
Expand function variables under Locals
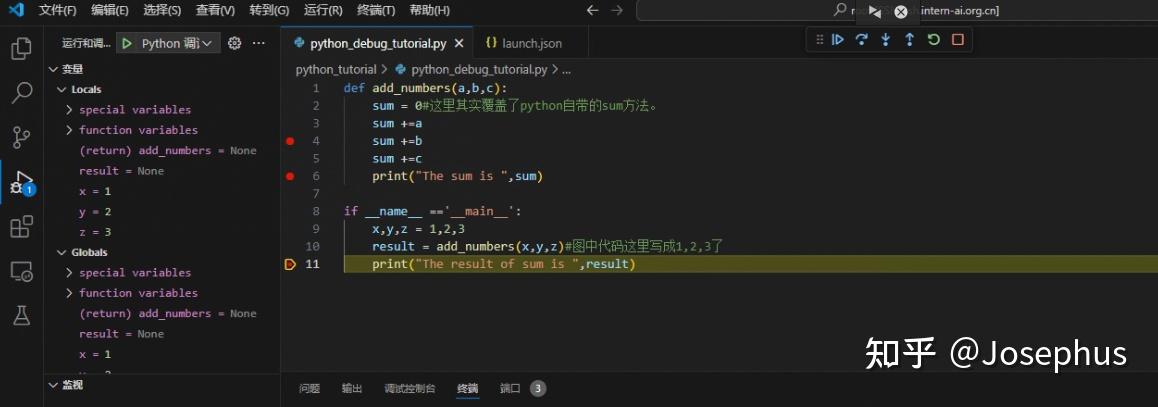tap(69, 130)
